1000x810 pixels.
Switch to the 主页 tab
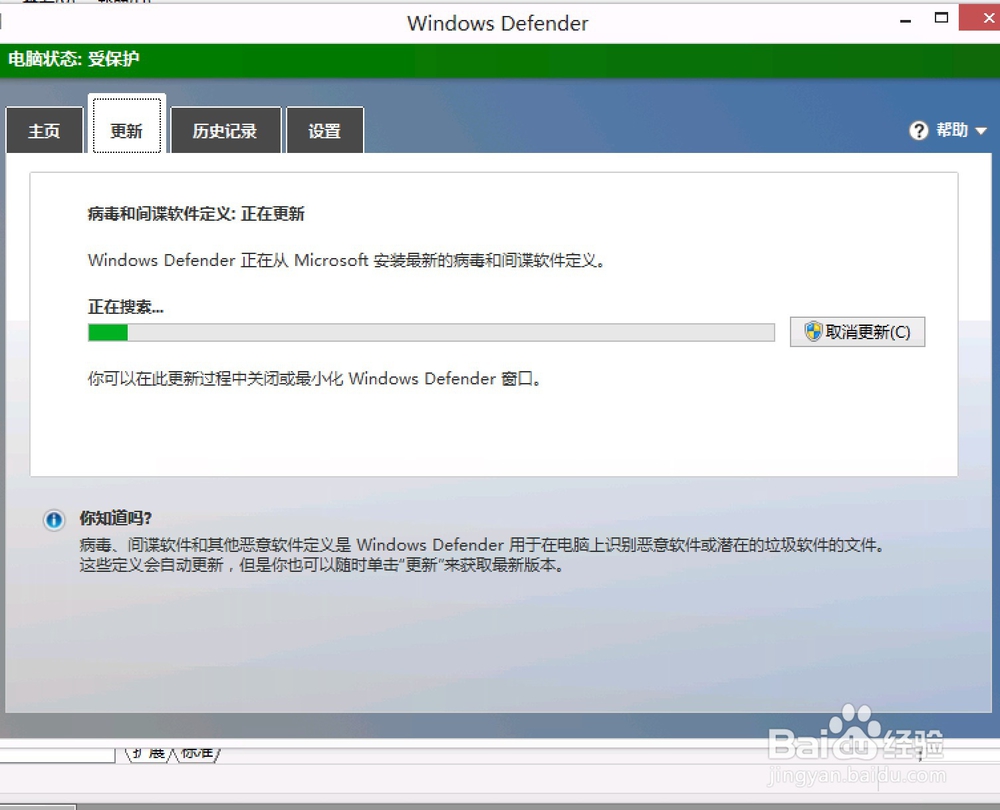(x=44, y=131)
